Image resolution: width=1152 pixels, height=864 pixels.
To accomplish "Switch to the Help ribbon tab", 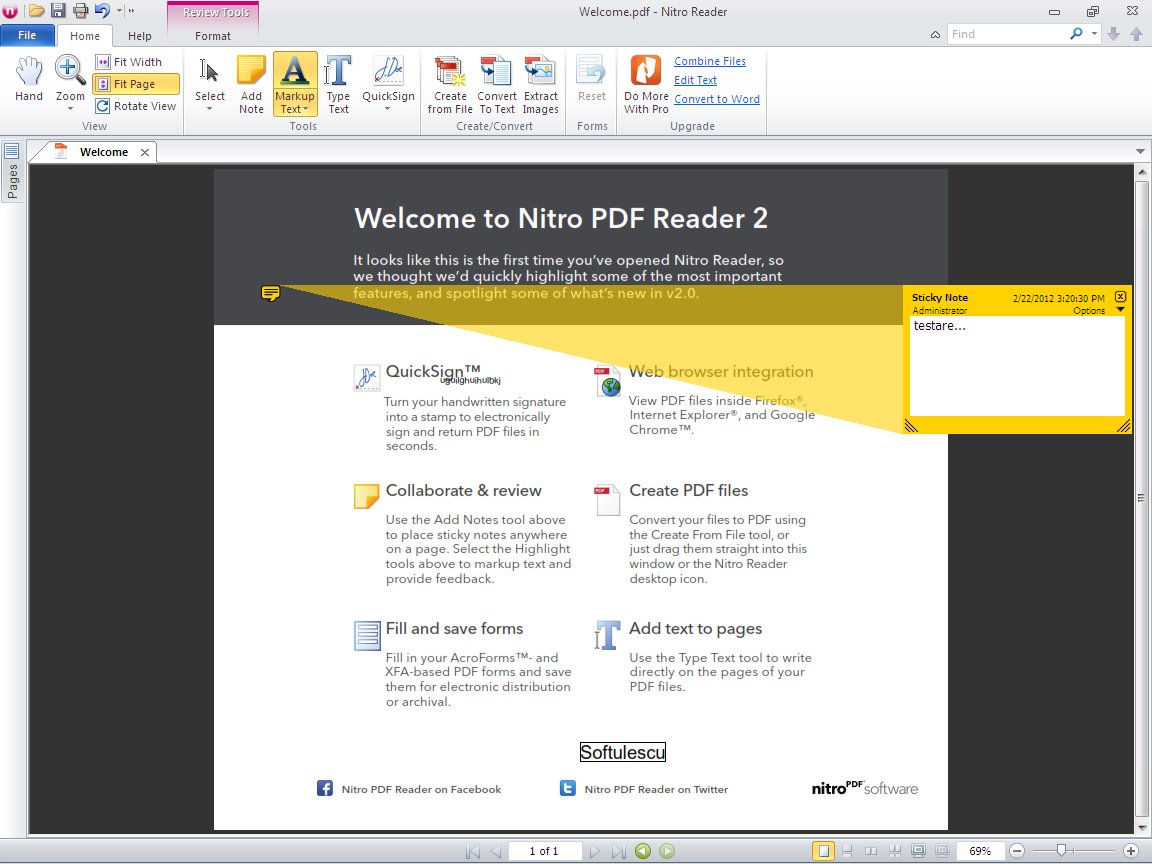I will tap(140, 36).
